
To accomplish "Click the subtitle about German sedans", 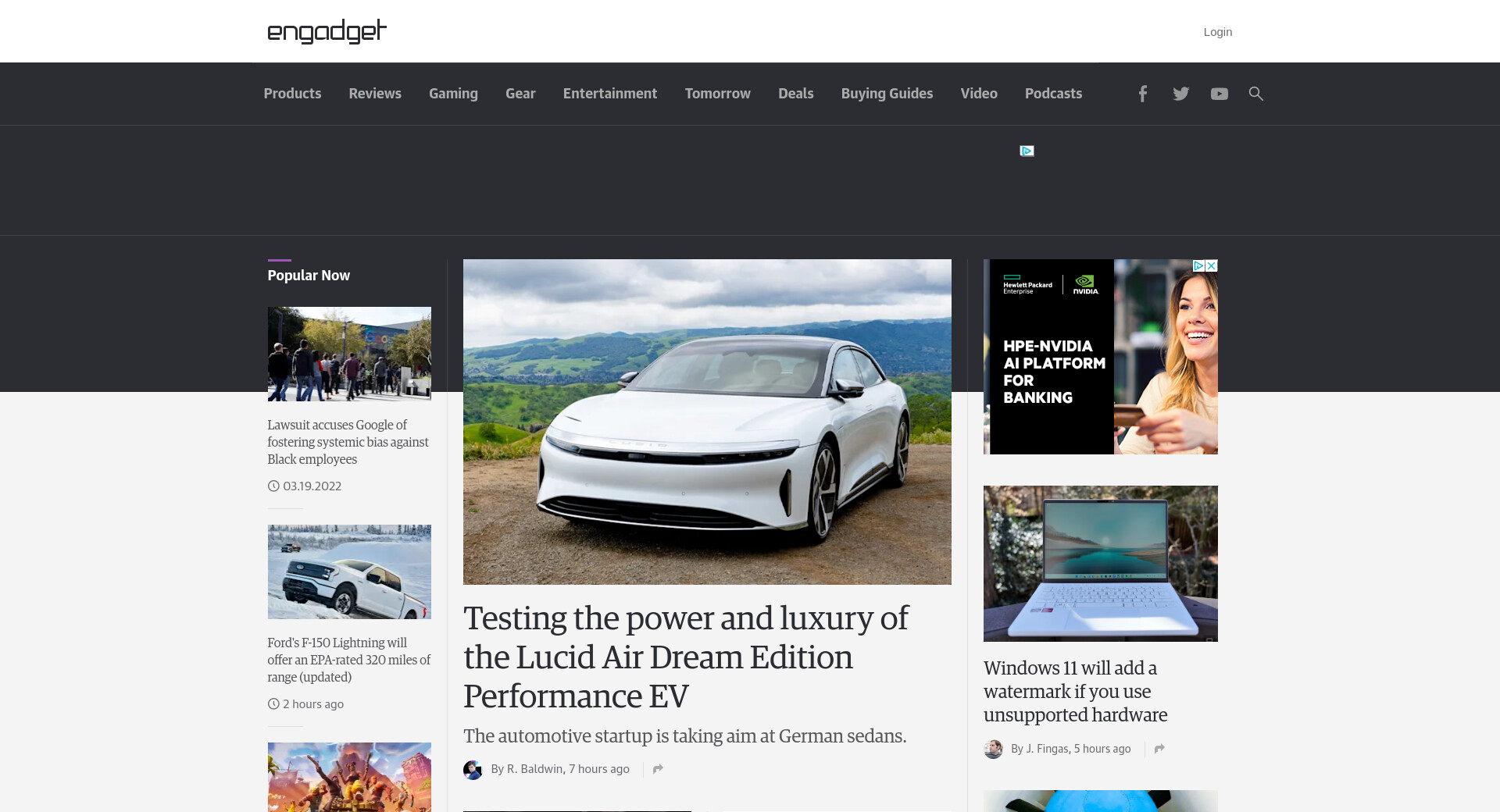I will tap(685, 736).
